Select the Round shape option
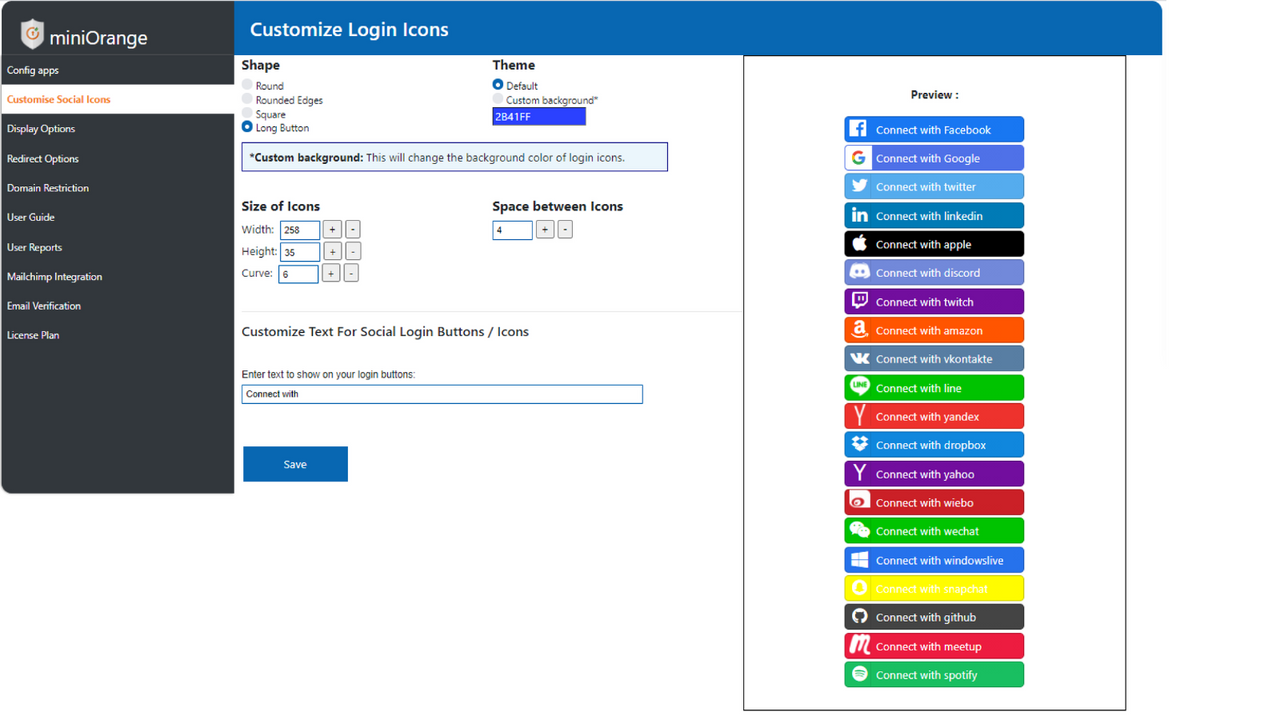Image resolution: width=1280 pixels, height=720 pixels. pyautogui.click(x=247, y=85)
